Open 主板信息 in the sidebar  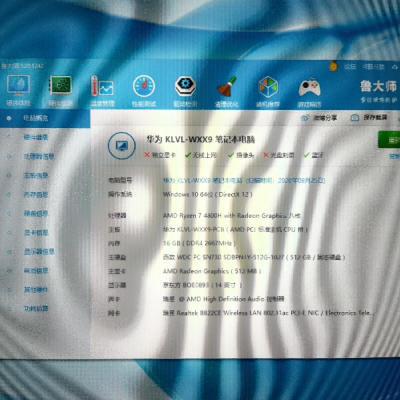click(36, 175)
